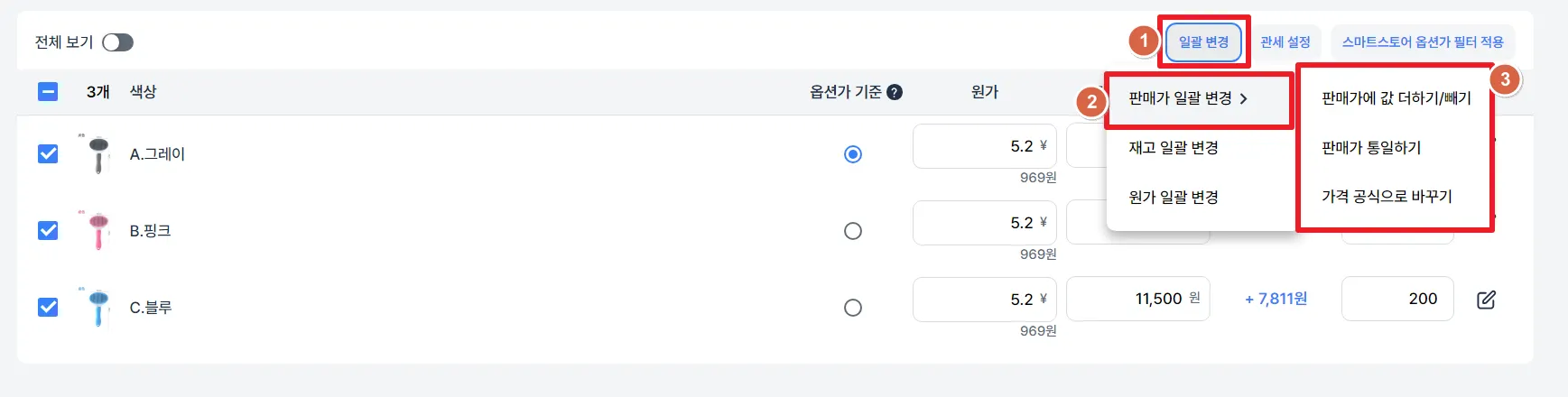This screenshot has height=397, width=1568.
Task: Select 가격 공식으로 바꾸기 option
Action: tap(1387, 196)
